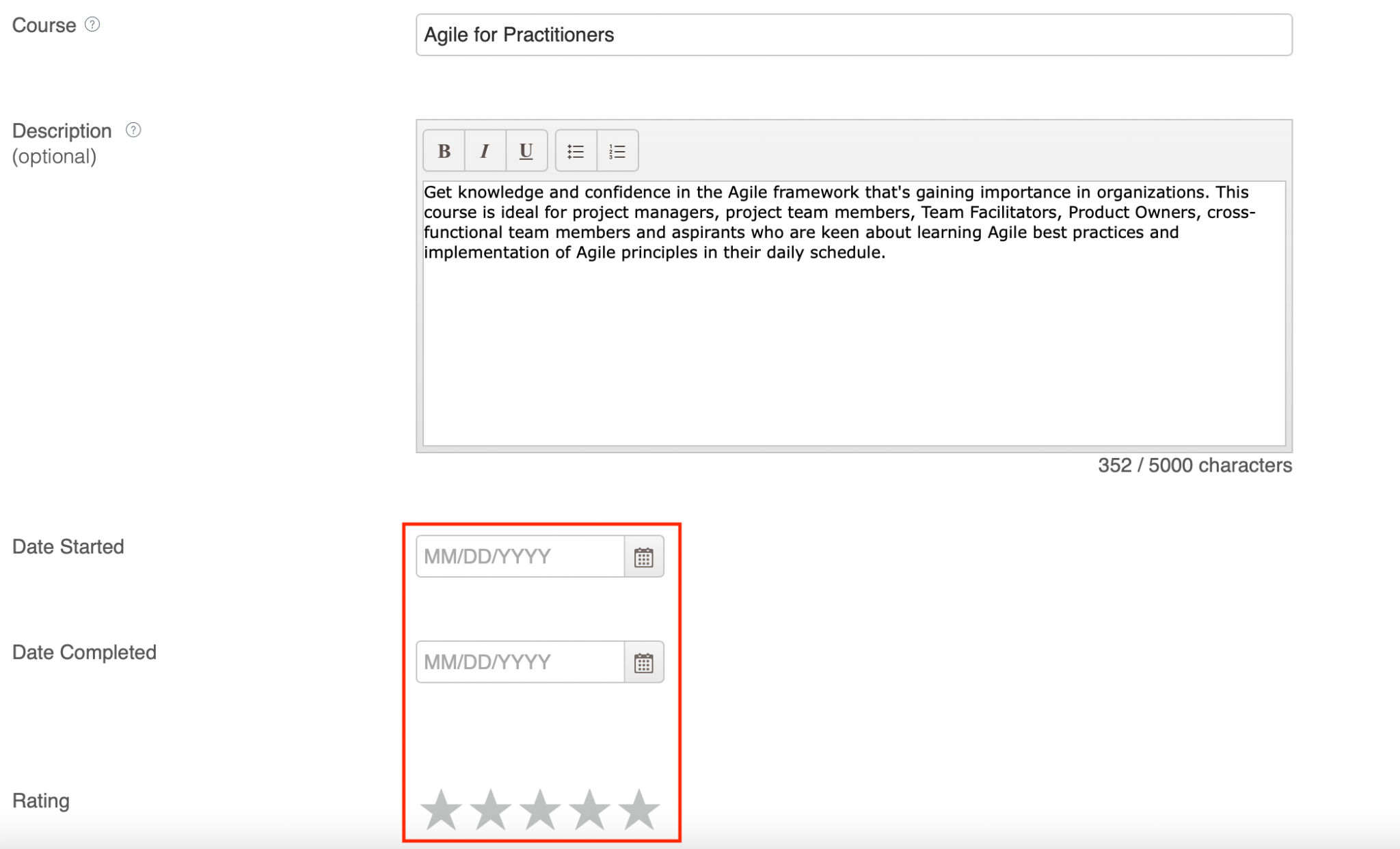Click the Course name input field
This screenshot has width=1400, height=849.
pyautogui.click(x=853, y=35)
